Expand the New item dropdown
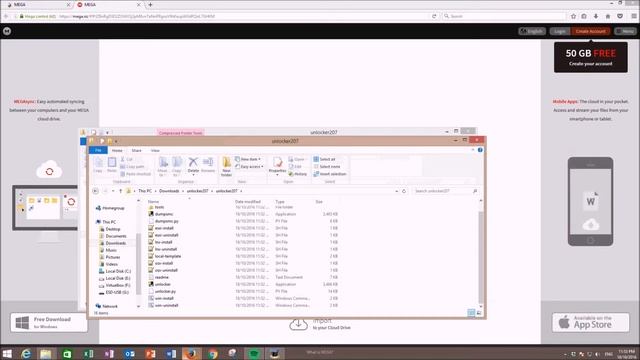Viewport: 640px width, 360px height. click(x=248, y=159)
